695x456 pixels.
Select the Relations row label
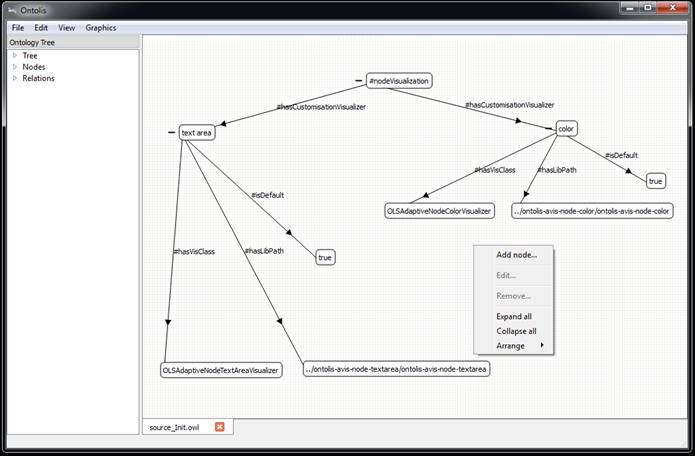coord(38,78)
